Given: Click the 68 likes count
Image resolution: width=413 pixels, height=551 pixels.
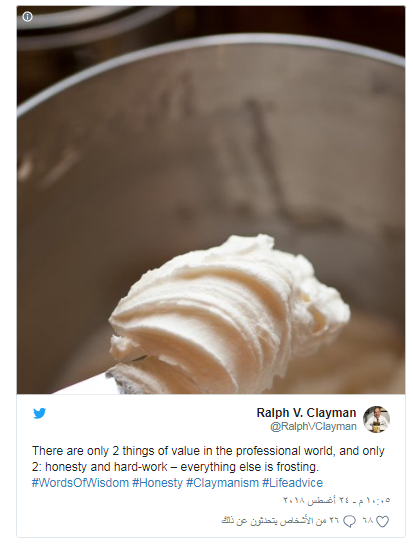Looking at the screenshot, I should [368, 520].
